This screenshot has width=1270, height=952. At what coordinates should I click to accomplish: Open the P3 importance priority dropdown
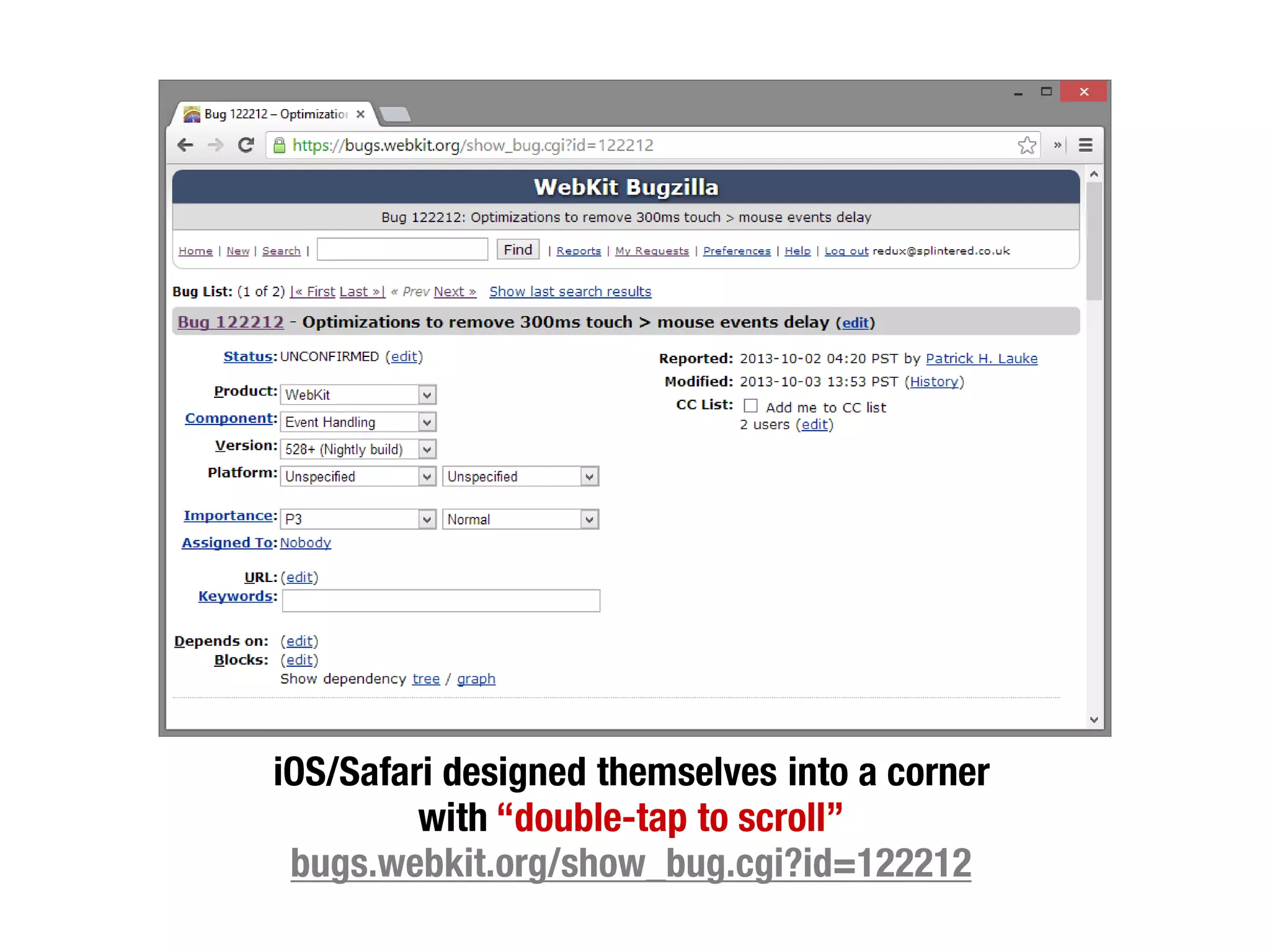click(x=358, y=519)
